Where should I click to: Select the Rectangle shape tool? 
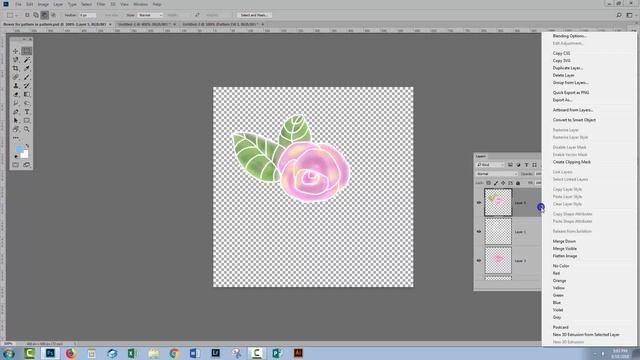(x=27, y=120)
